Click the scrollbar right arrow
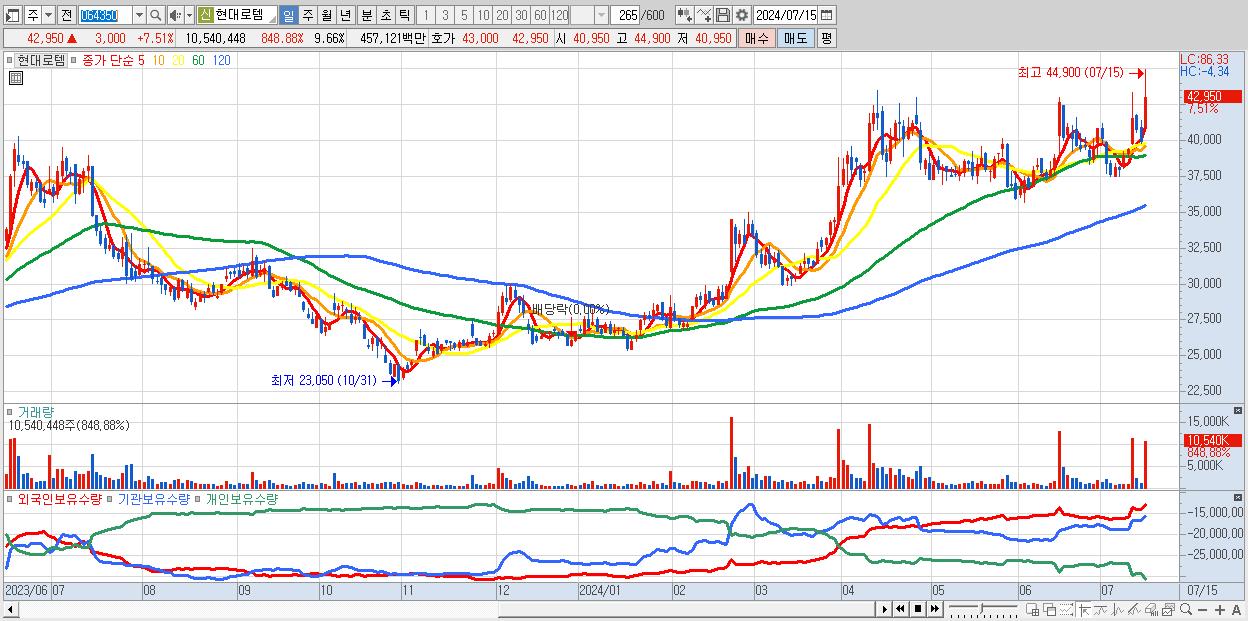Viewport: 1248px width, 621px height. (x=885, y=609)
